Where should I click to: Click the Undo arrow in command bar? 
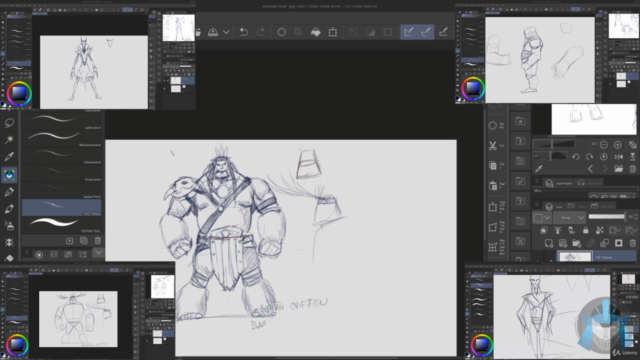click(x=244, y=32)
